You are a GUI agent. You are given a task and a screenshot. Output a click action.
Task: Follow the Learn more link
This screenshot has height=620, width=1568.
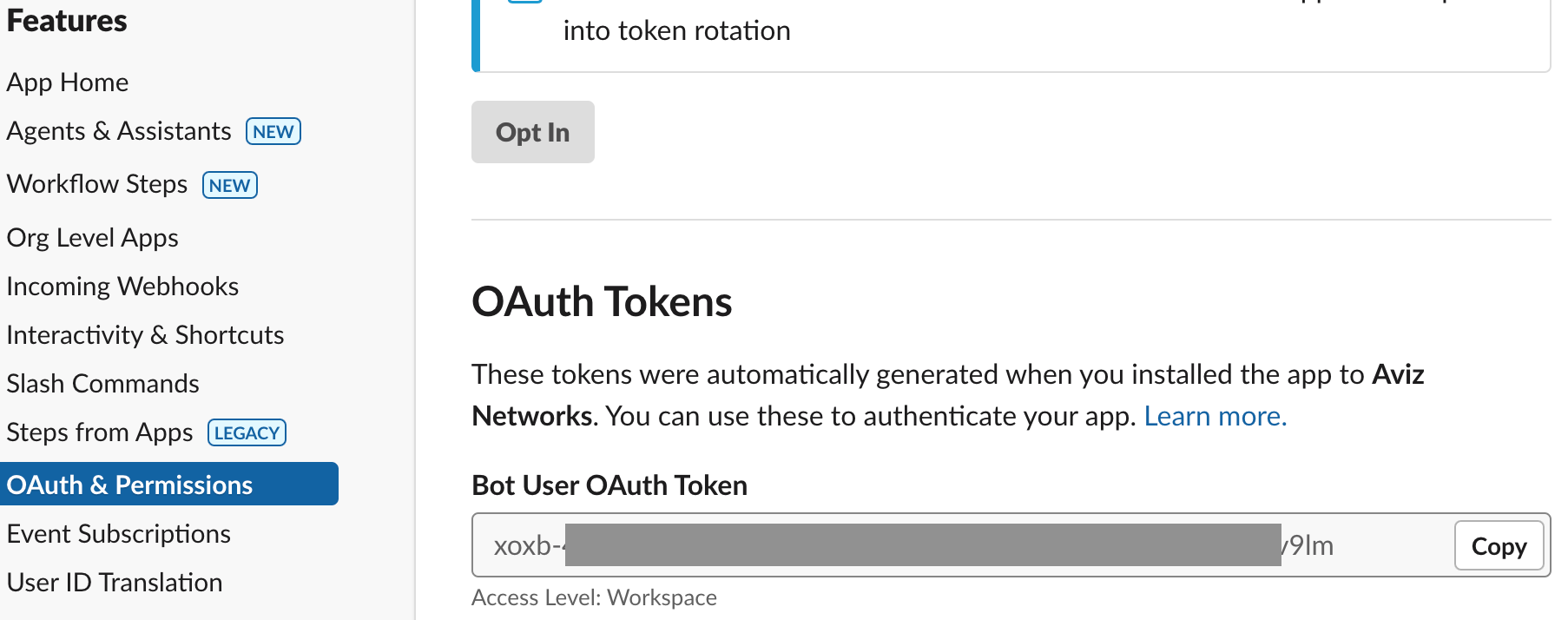[1215, 417]
